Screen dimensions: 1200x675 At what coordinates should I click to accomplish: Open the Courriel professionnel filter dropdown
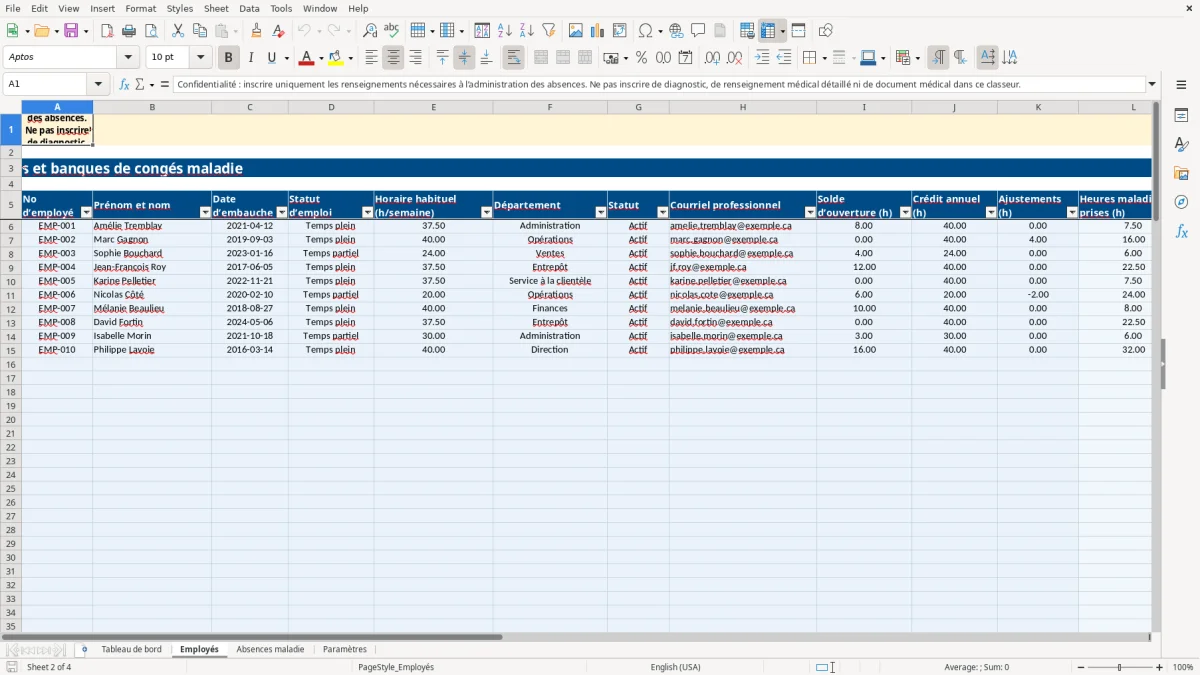point(810,212)
